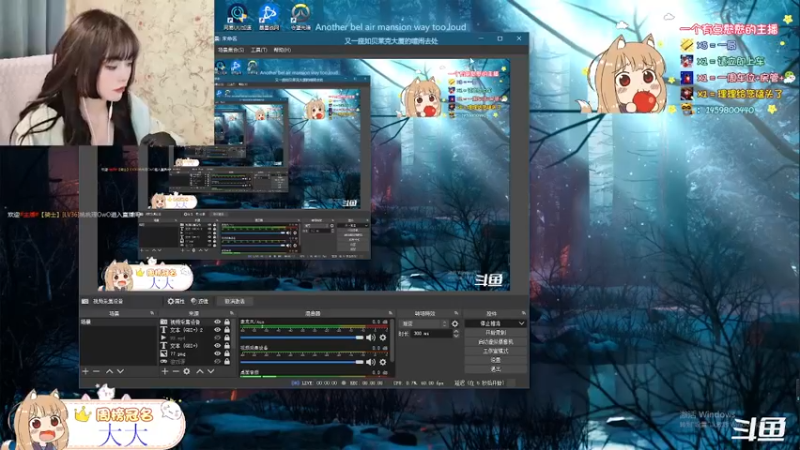The height and width of the screenshot is (450, 800).
Task: Open the 场景集合(S) menu
Action: point(231,50)
